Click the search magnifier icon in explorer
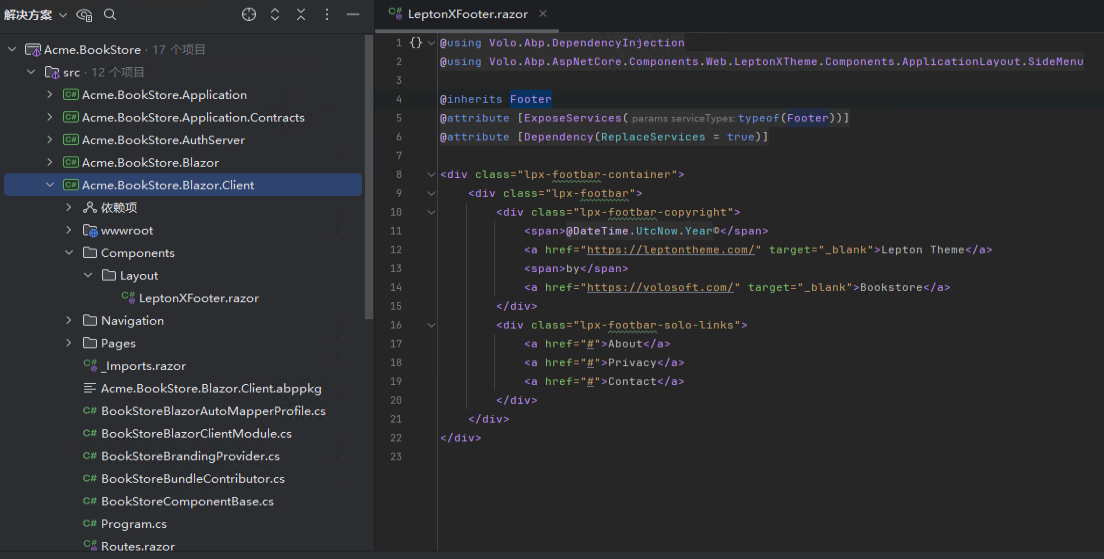 pyautogui.click(x=110, y=15)
